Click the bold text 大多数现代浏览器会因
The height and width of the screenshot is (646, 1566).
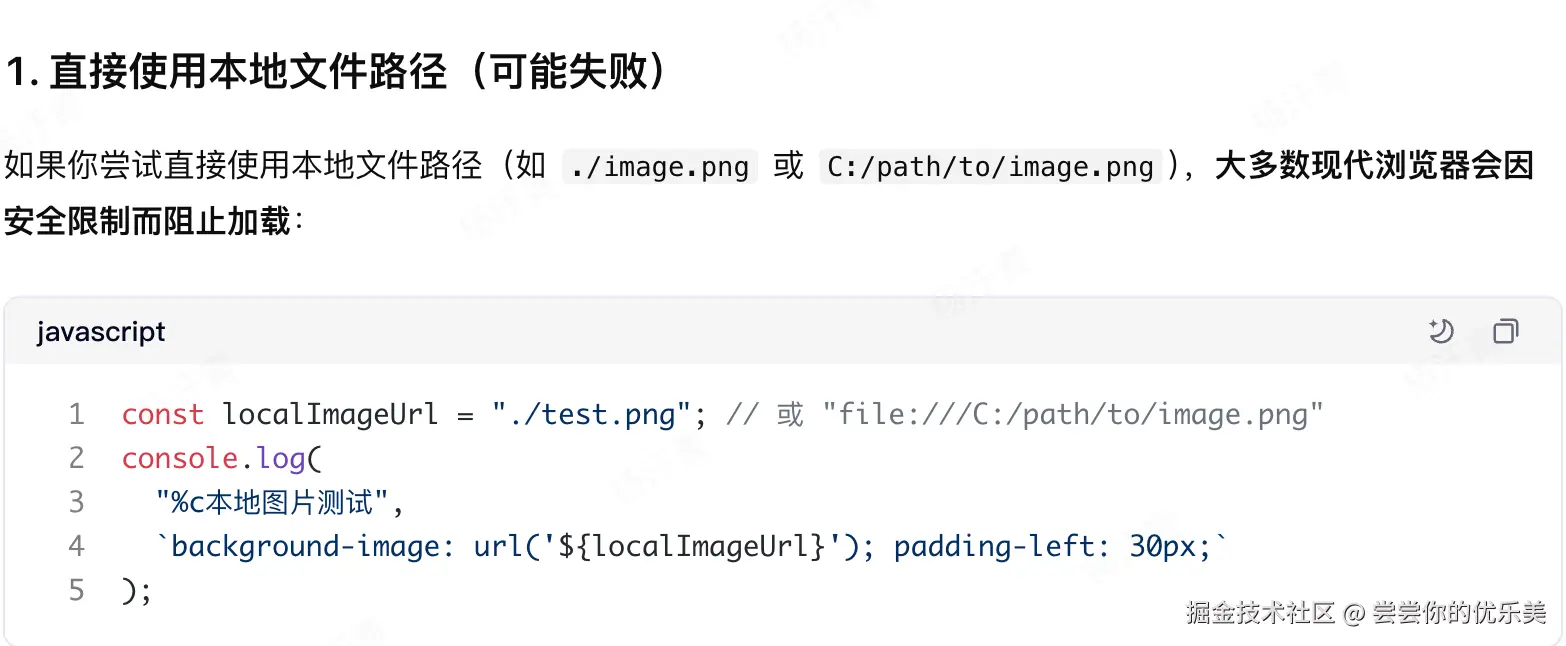(x=1373, y=165)
